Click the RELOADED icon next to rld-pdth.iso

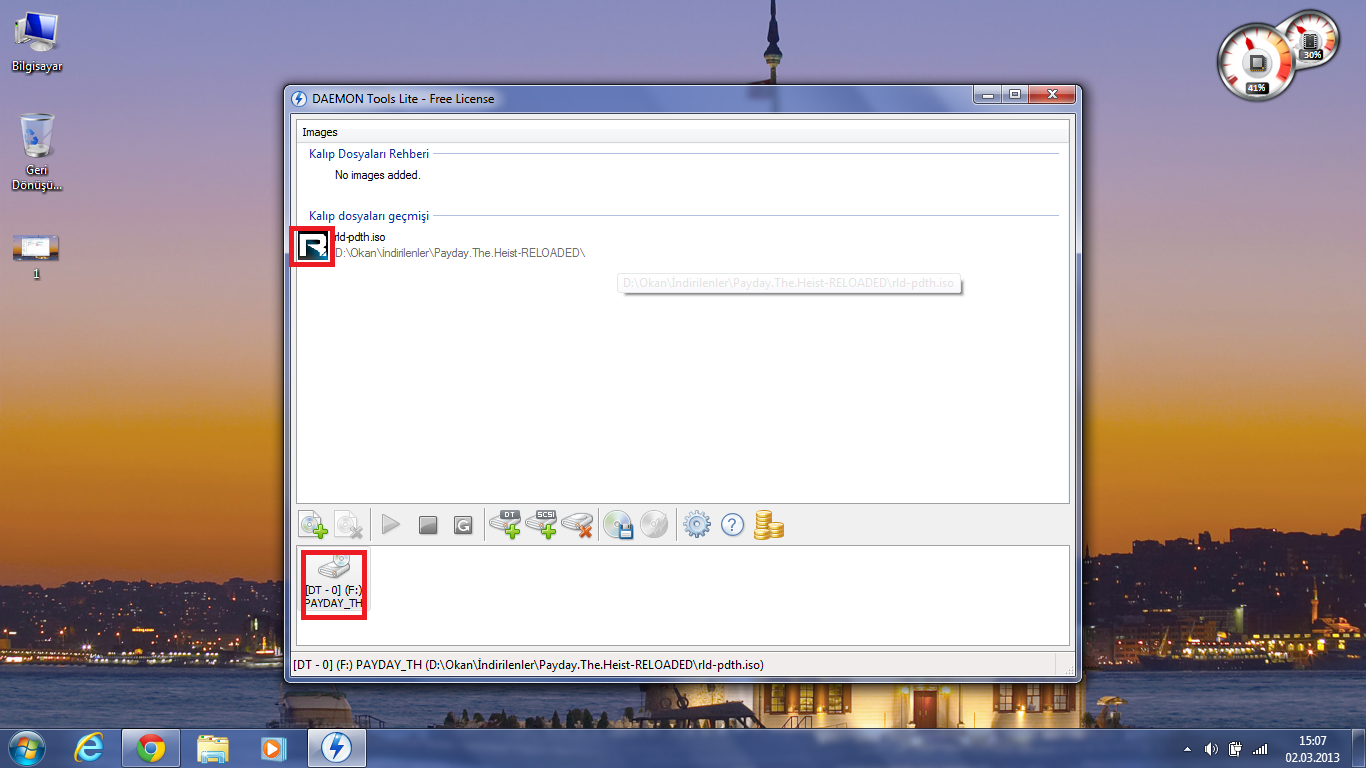click(312, 246)
